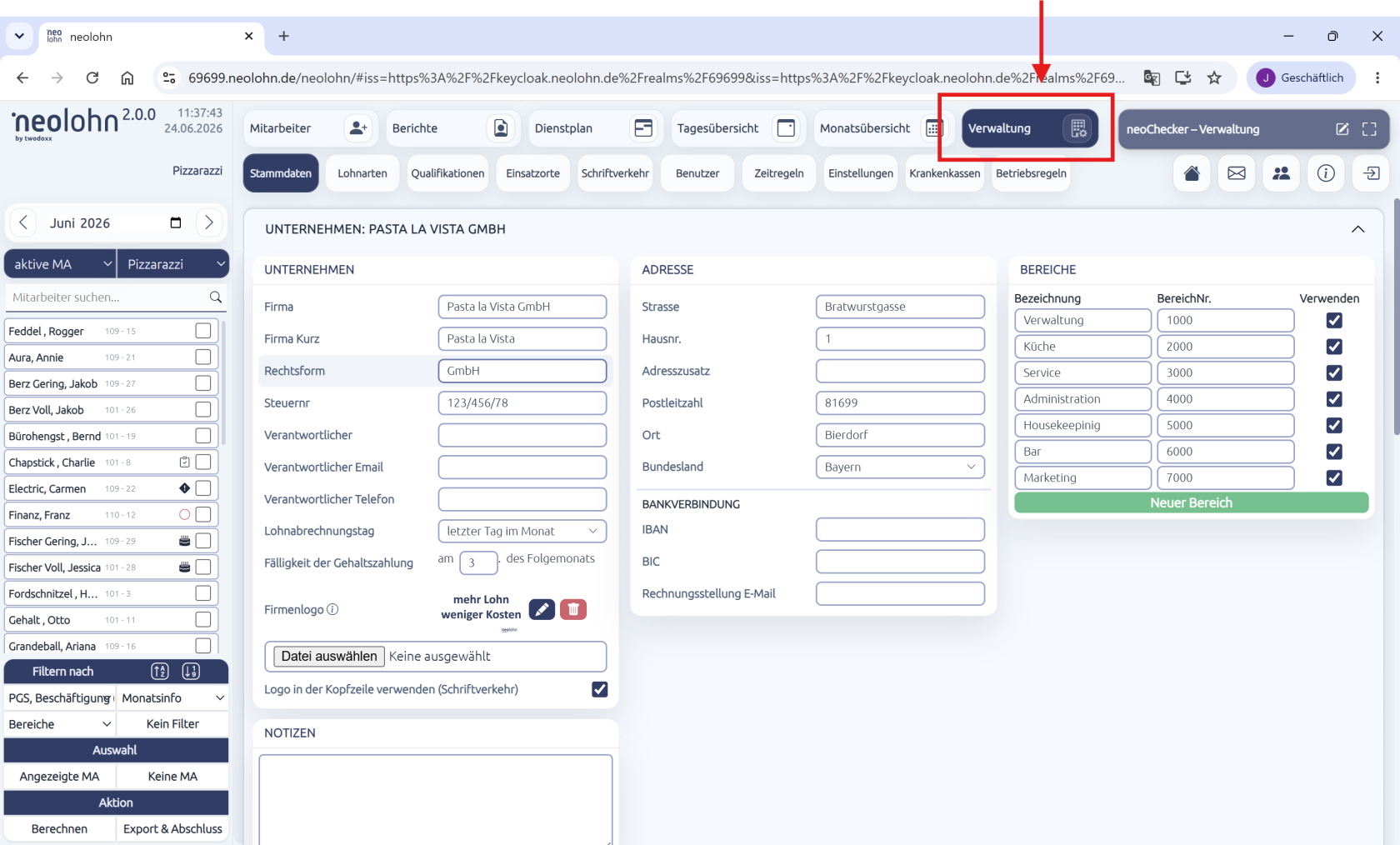Click the green Neuer Bereich button
The width and height of the screenshot is (1400, 845).
[x=1192, y=502]
